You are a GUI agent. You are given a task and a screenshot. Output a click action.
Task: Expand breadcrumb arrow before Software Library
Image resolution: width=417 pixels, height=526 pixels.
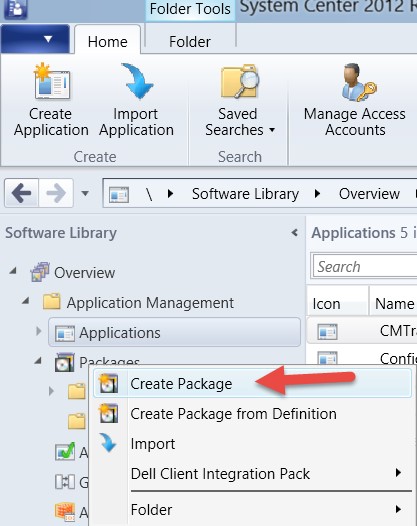tap(170, 194)
